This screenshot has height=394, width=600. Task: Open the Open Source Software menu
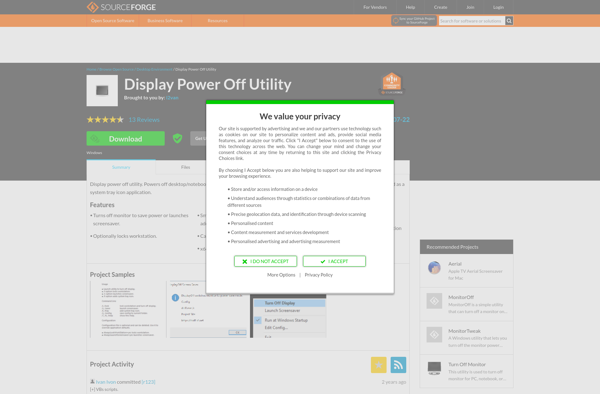click(x=113, y=21)
